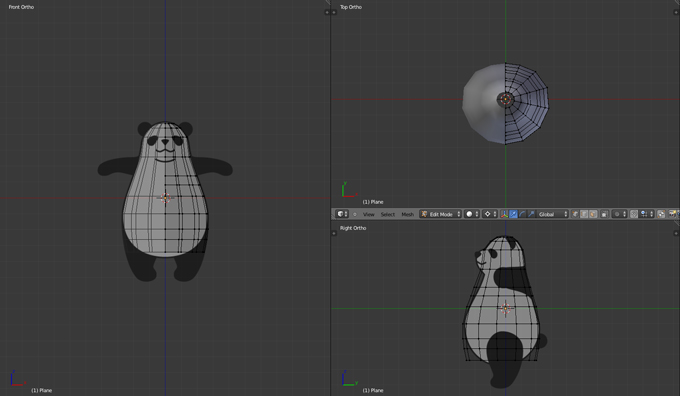Viewport: 680px width, 396px height.
Task: Expand the tool shelf plus in Right Ortho view
Action: click(x=334, y=233)
